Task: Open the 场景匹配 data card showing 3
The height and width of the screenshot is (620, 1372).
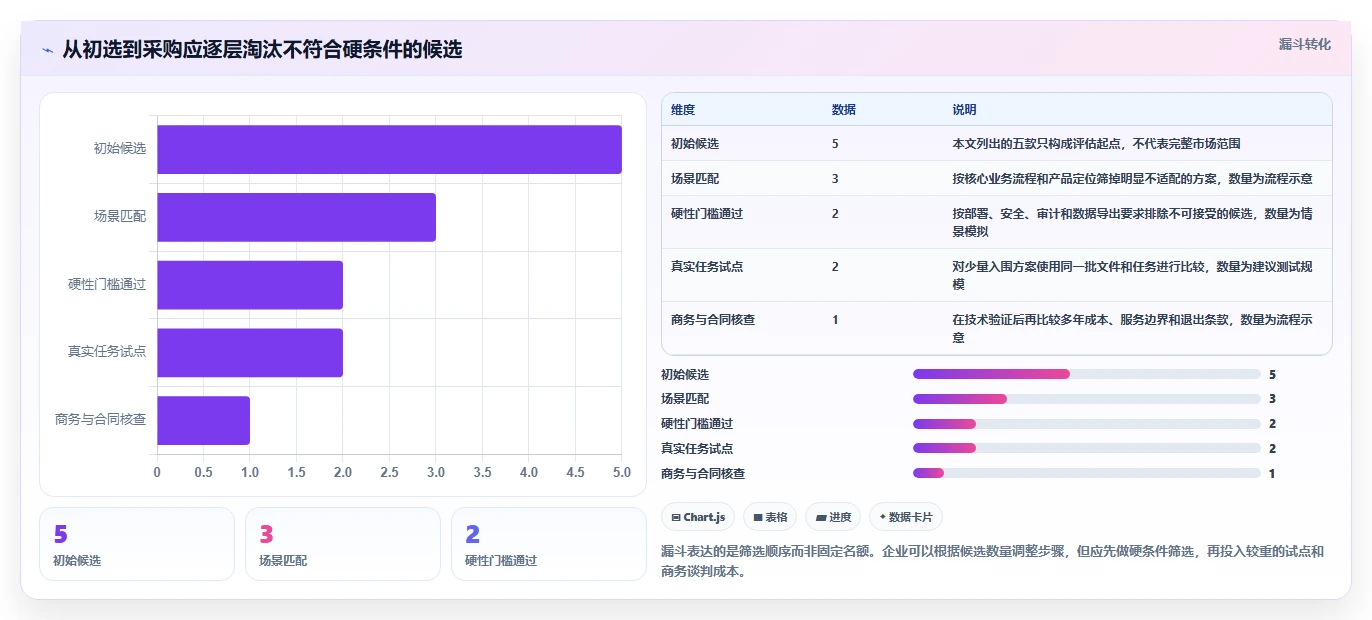Action: [343, 544]
